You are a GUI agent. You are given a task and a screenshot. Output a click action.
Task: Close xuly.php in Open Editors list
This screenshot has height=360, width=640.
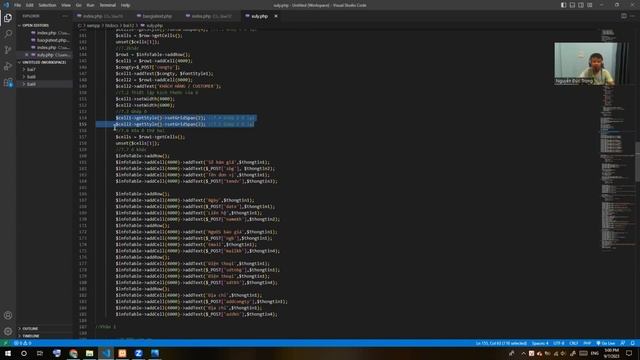click(x=27, y=55)
